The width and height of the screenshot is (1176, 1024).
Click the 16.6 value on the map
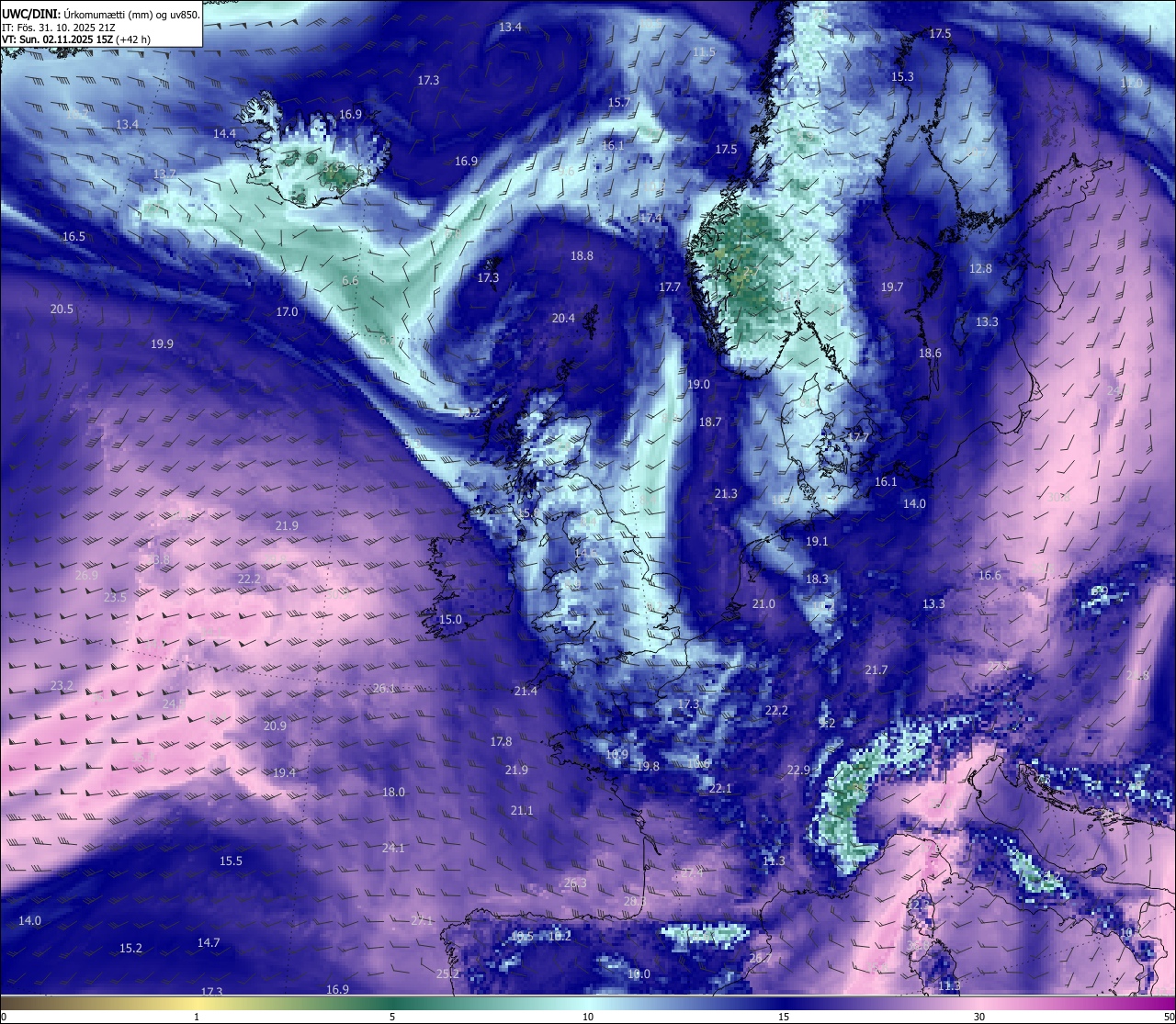pyautogui.click(x=989, y=576)
